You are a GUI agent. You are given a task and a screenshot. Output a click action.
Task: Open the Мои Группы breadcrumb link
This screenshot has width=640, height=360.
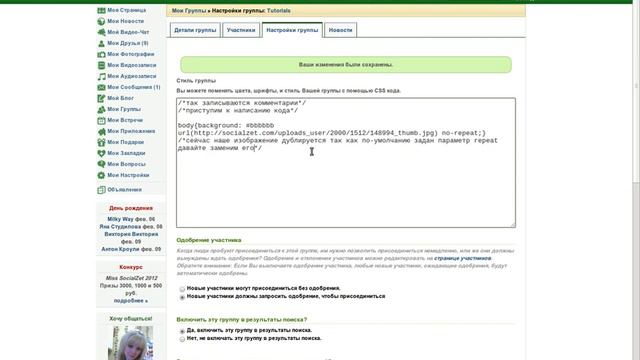tap(189, 11)
